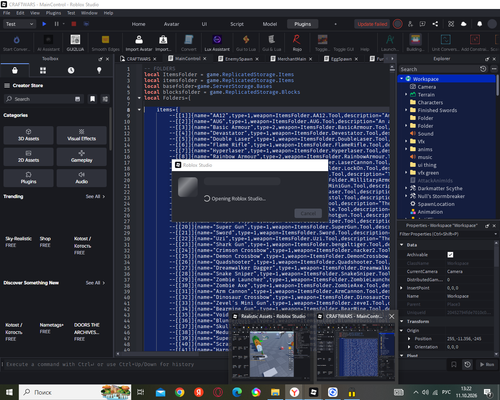
Task: Expand the vfx green folder
Action: 406,172
